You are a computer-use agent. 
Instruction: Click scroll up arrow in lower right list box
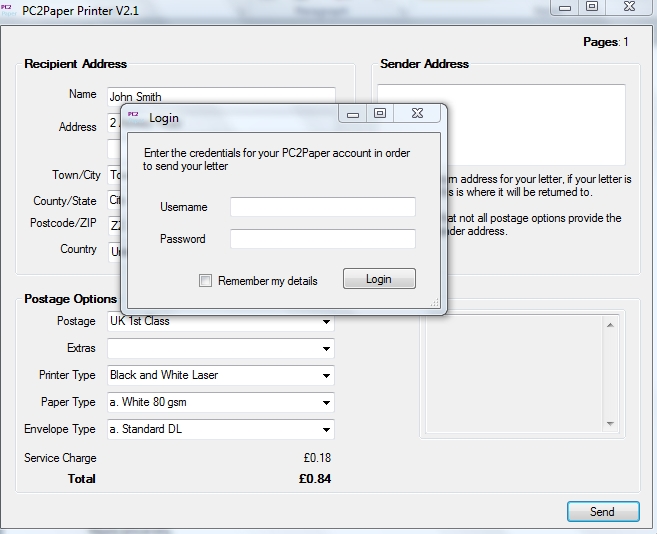click(610, 325)
